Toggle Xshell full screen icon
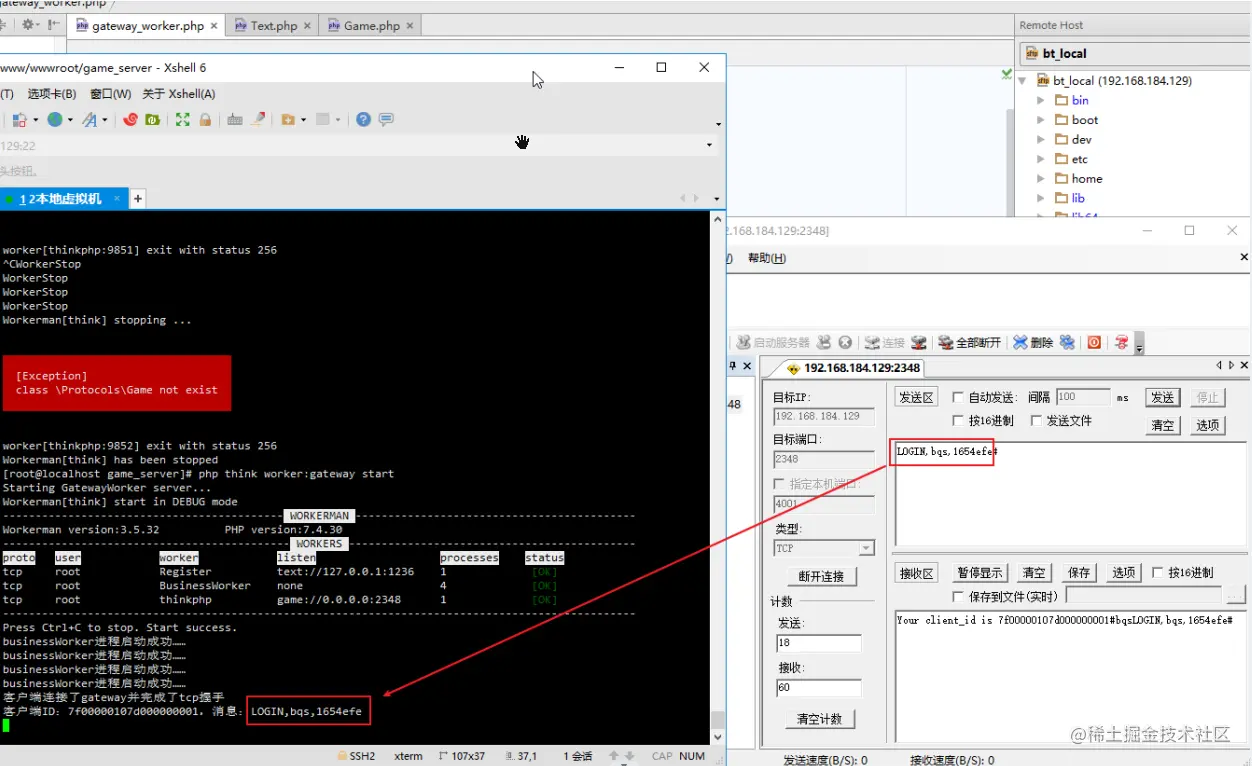The height and width of the screenshot is (766, 1252). tap(182, 119)
